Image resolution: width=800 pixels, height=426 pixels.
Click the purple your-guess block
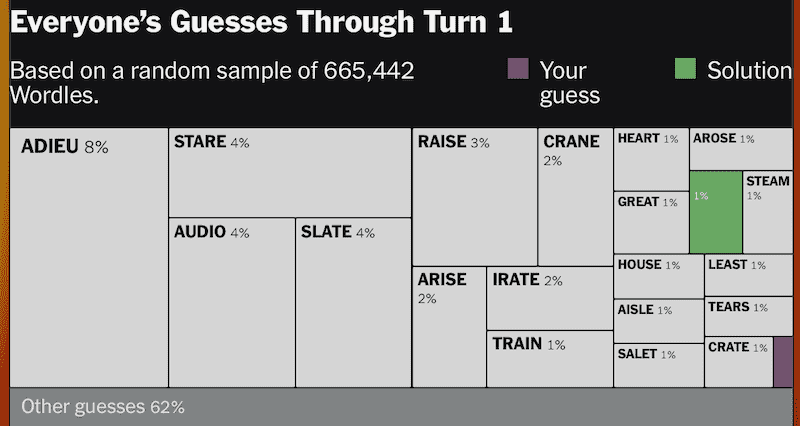[783, 362]
